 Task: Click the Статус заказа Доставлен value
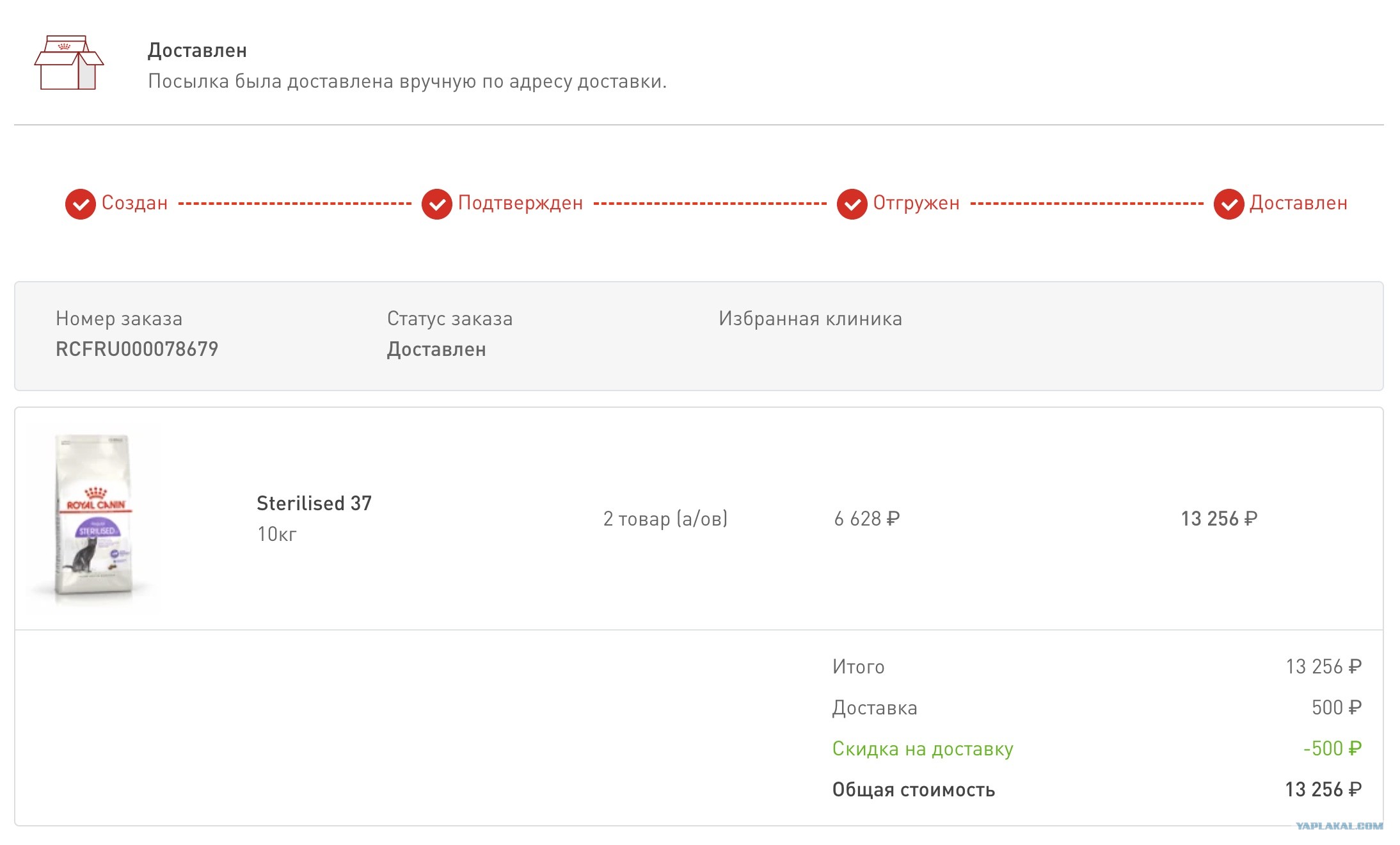[x=436, y=350]
